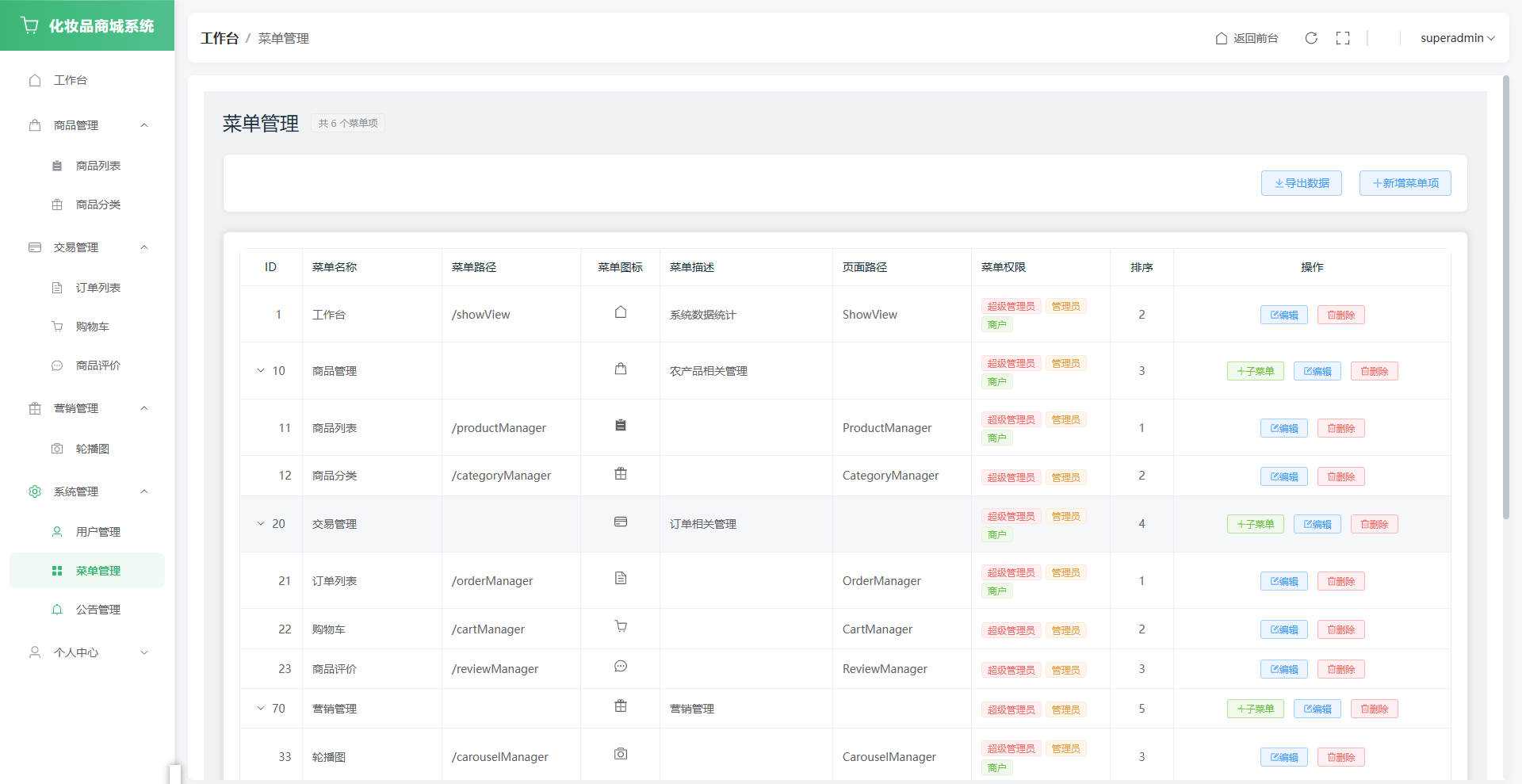Collapse the 营销管理 row with ID 70

tap(261, 709)
